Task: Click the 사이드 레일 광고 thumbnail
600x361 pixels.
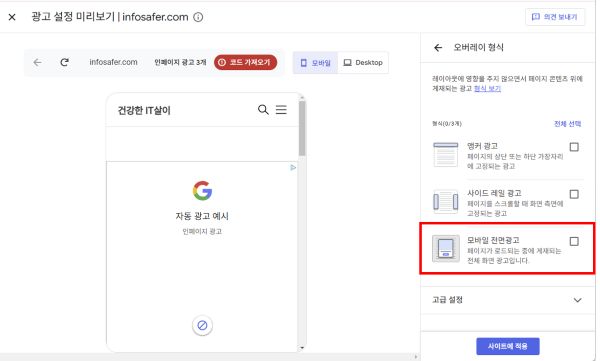Action: (x=446, y=202)
